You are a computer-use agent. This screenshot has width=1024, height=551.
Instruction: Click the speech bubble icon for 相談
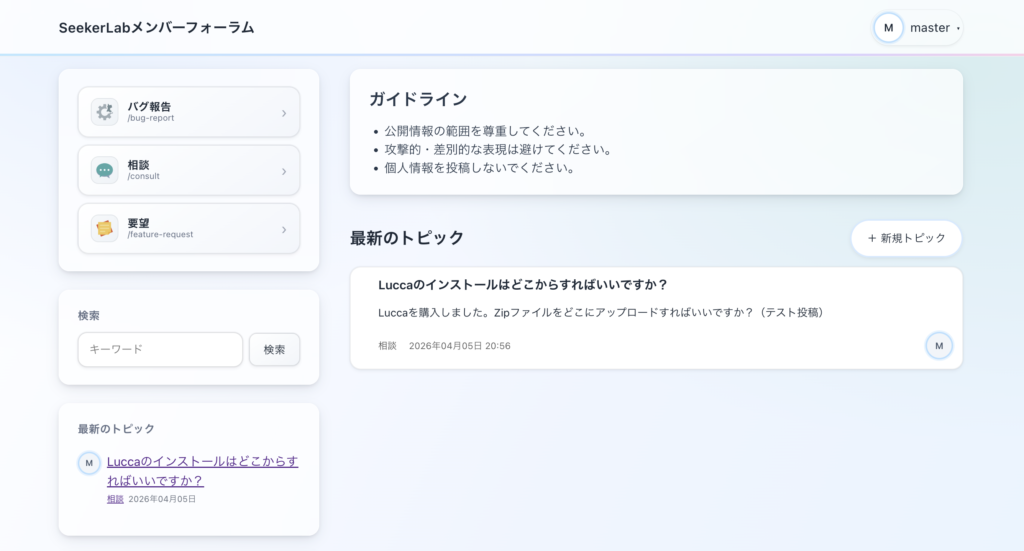(x=104, y=170)
